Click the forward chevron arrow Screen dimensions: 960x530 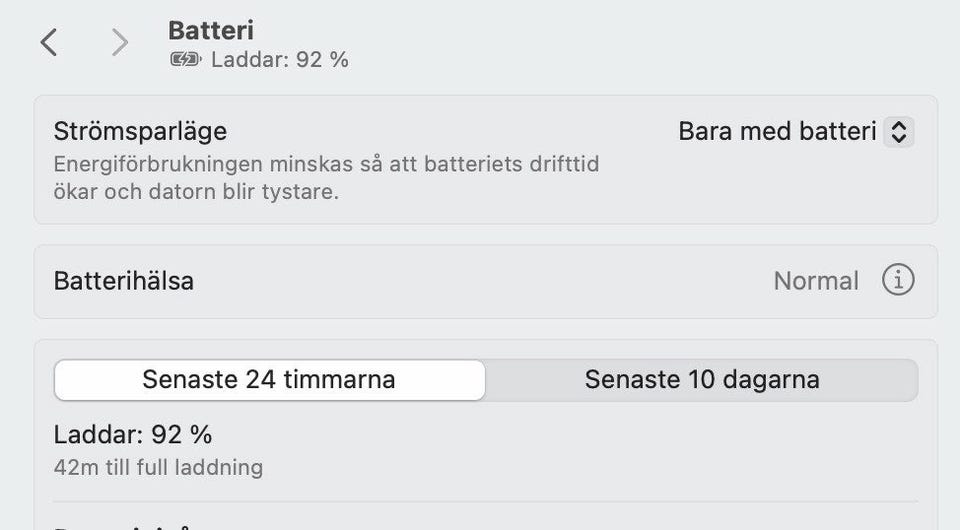click(120, 42)
